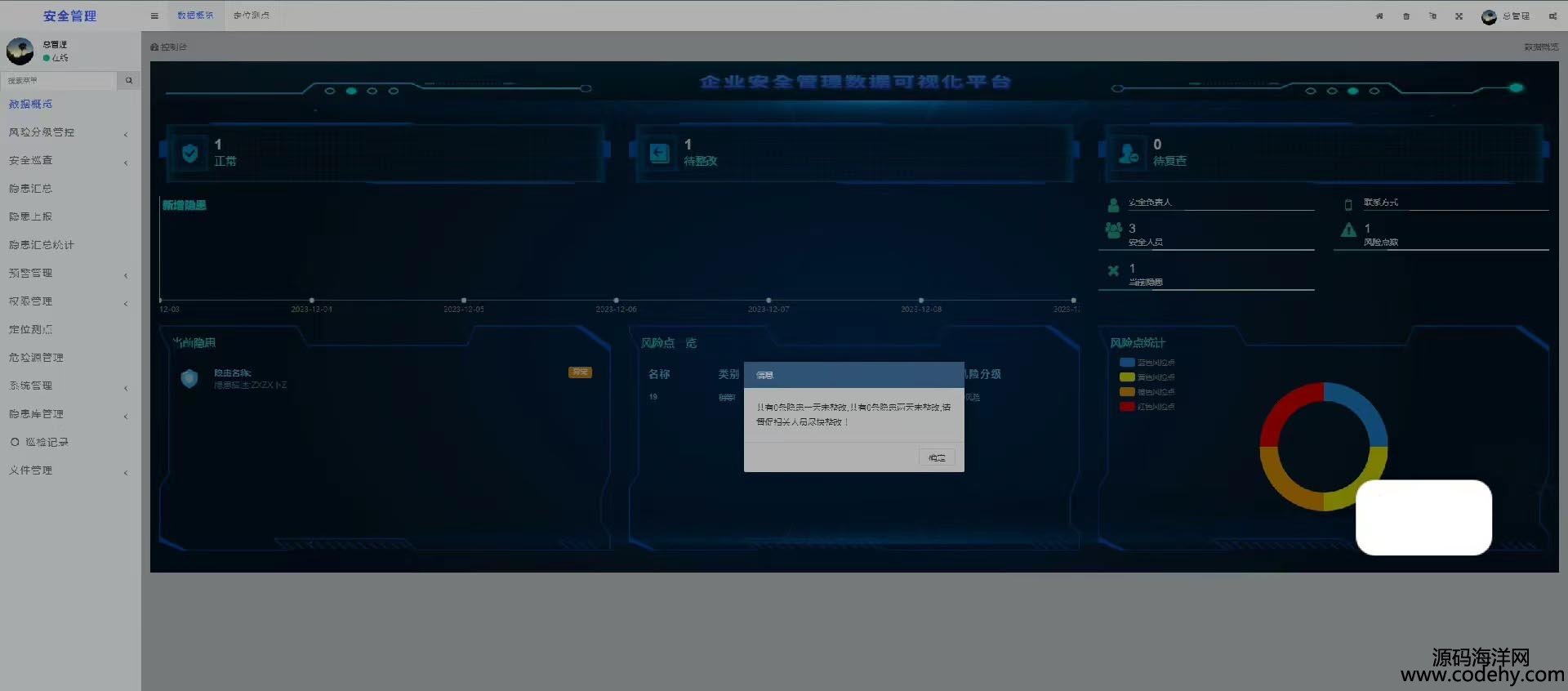Image resolution: width=1568 pixels, height=691 pixels.
Task: Open 巡检记录 in the sidebar
Action: click(x=69, y=443)
